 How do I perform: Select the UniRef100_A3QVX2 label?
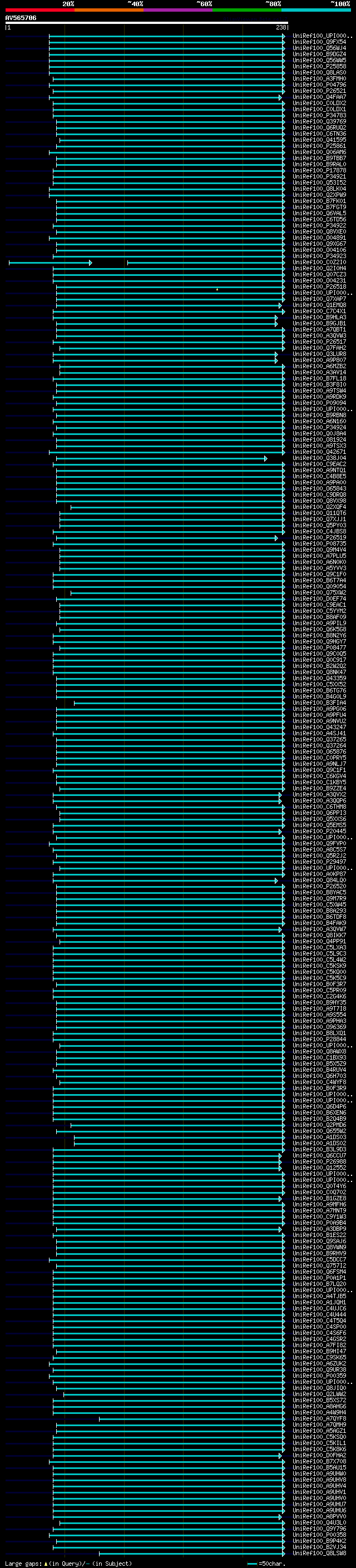pos(319,794)
